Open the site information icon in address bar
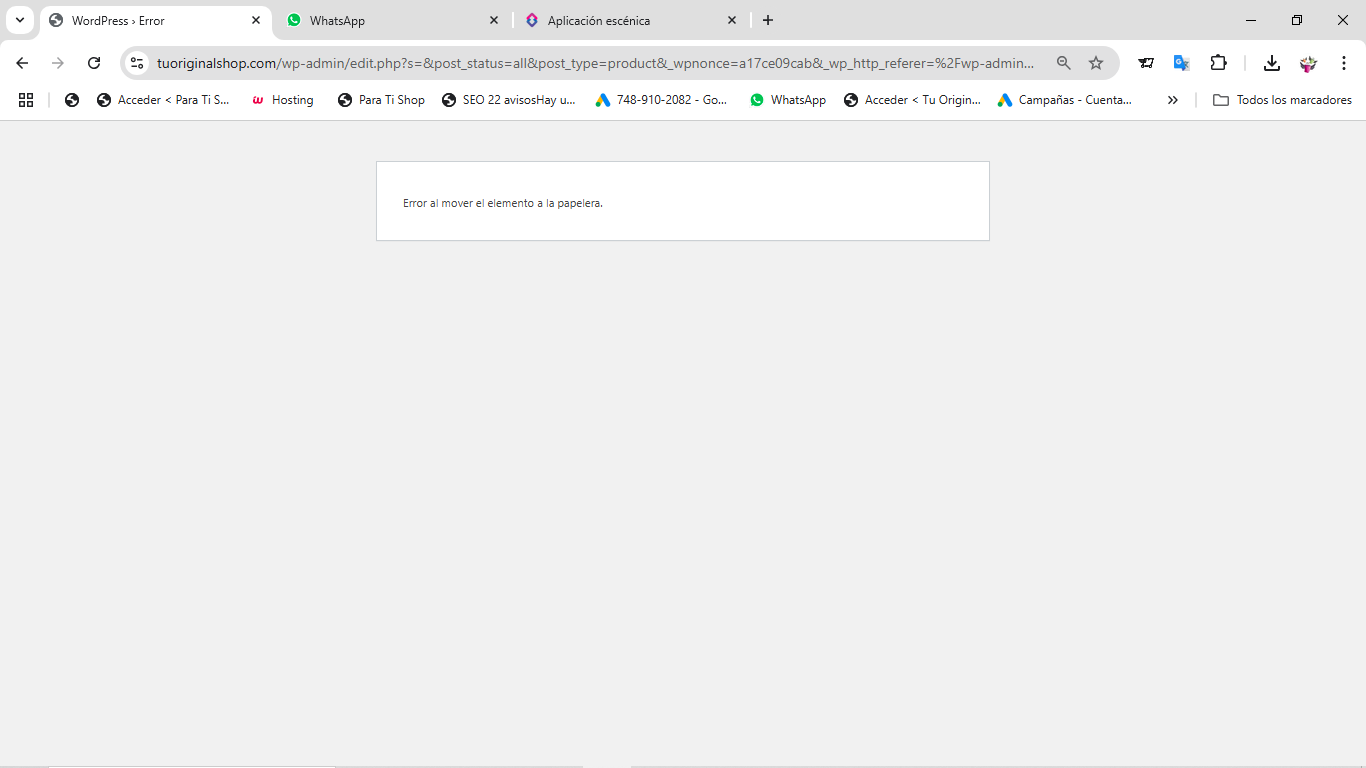1366x768 pixels. coord(137,63)
